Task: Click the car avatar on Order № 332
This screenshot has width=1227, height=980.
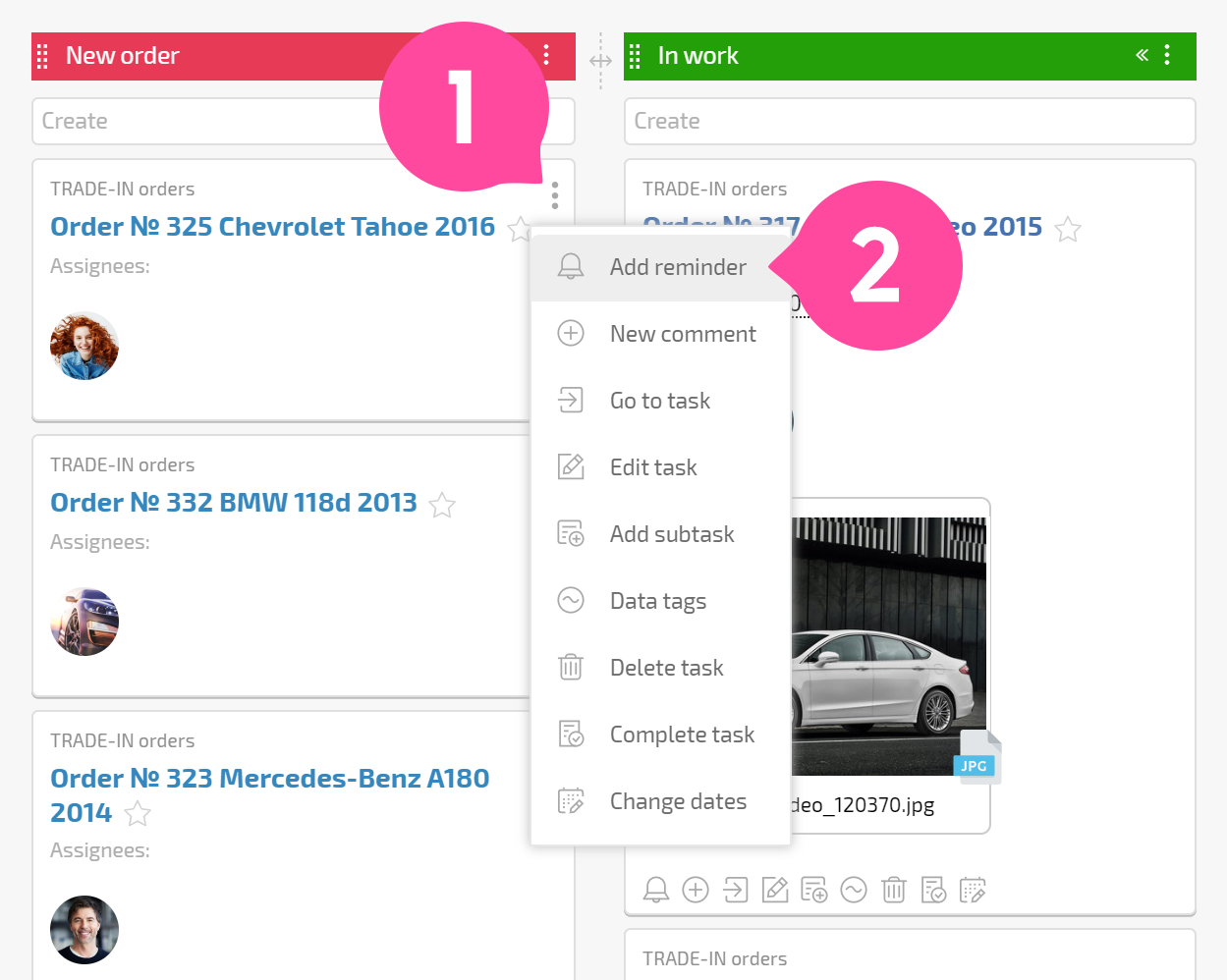Action: coord(84,622)
